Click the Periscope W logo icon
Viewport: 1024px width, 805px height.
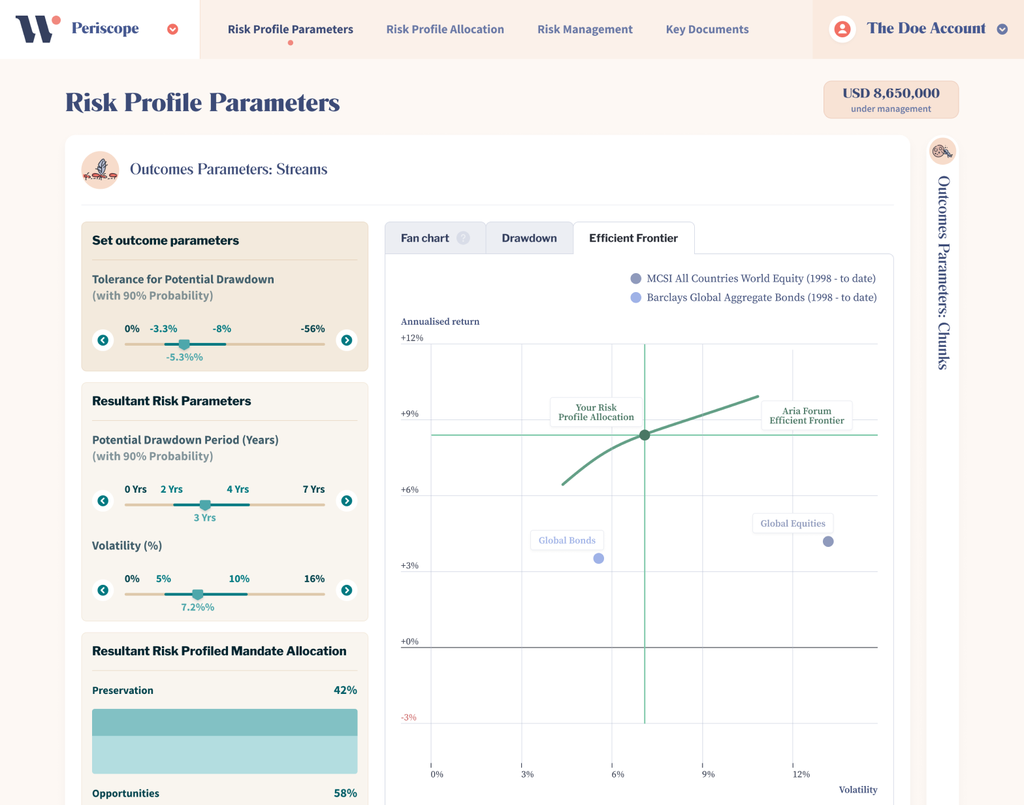(x=38, y=29)
